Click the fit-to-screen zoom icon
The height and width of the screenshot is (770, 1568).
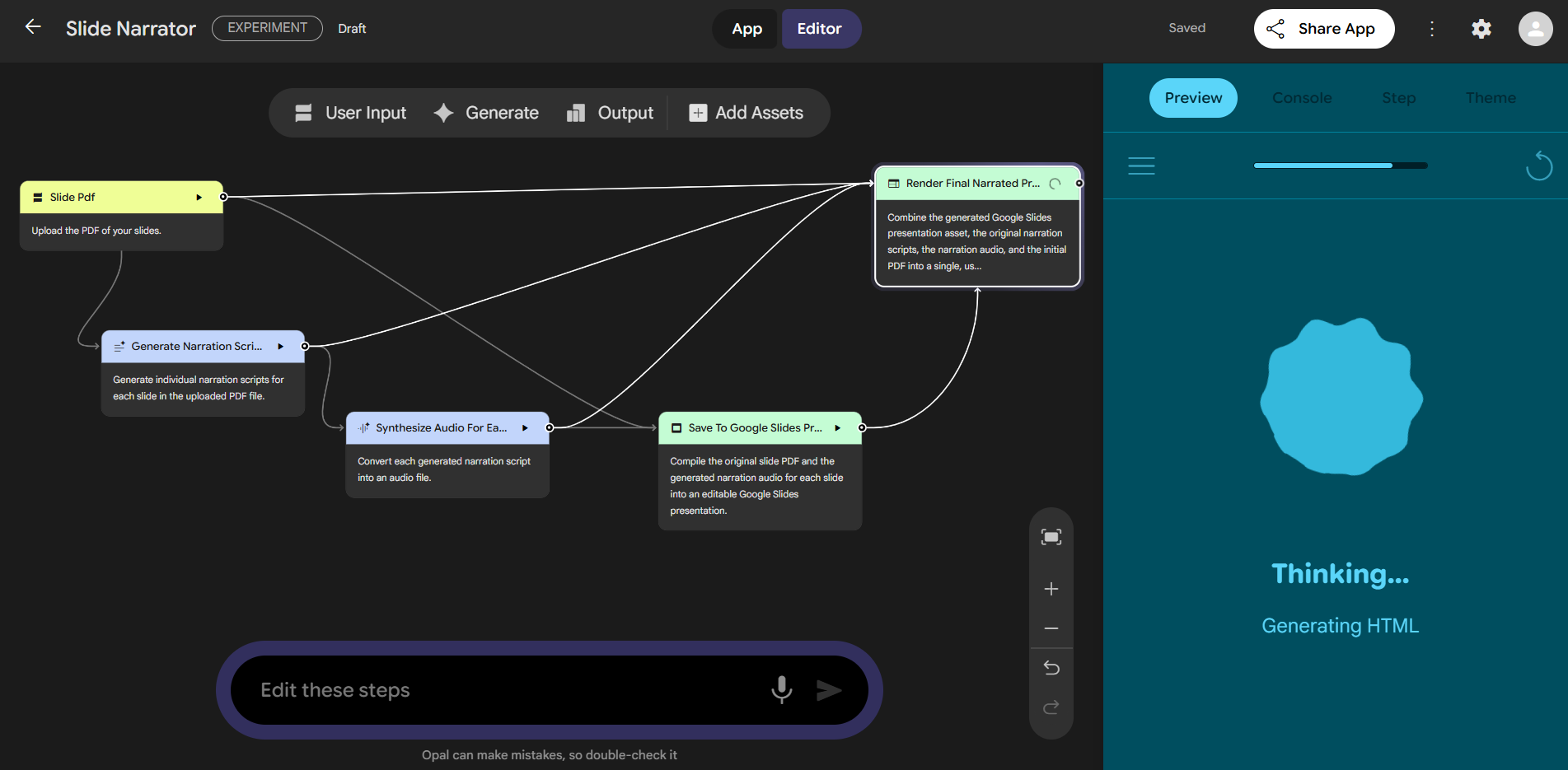click(1051, 538)
